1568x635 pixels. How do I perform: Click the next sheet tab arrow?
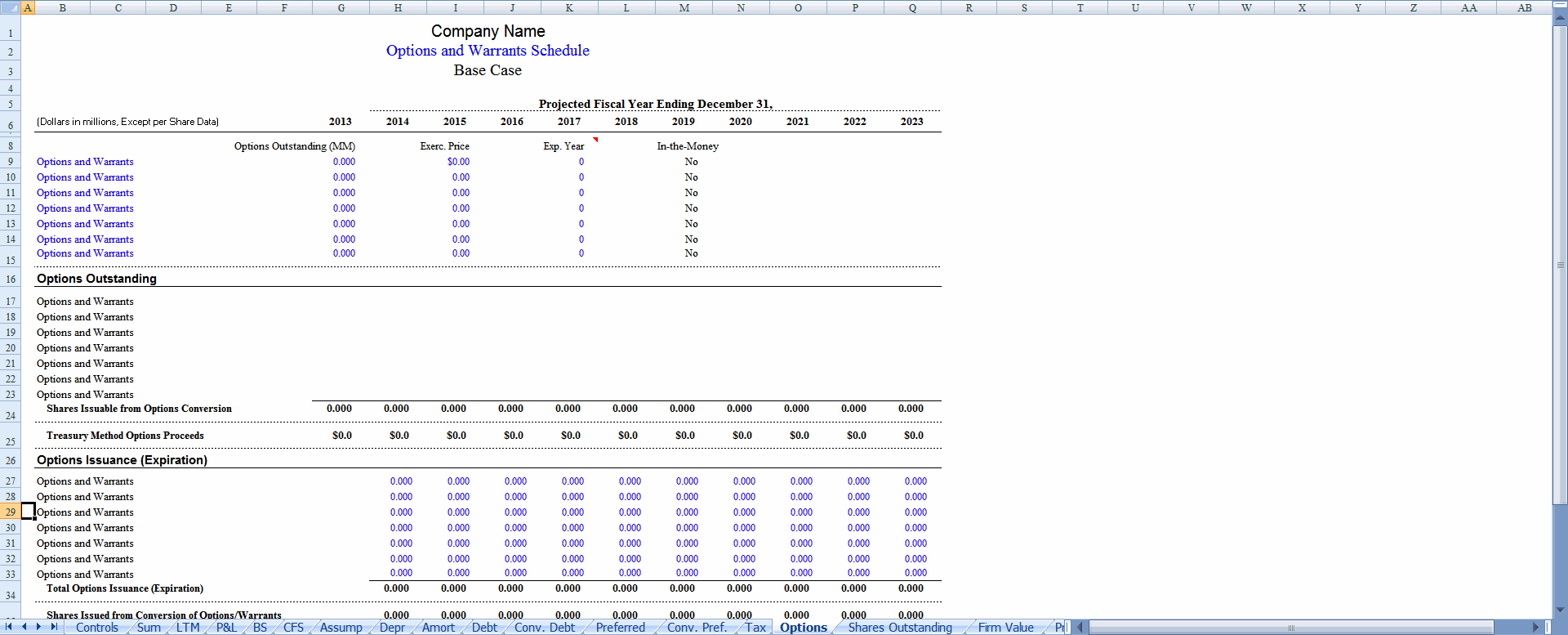[x=38, y=627]
